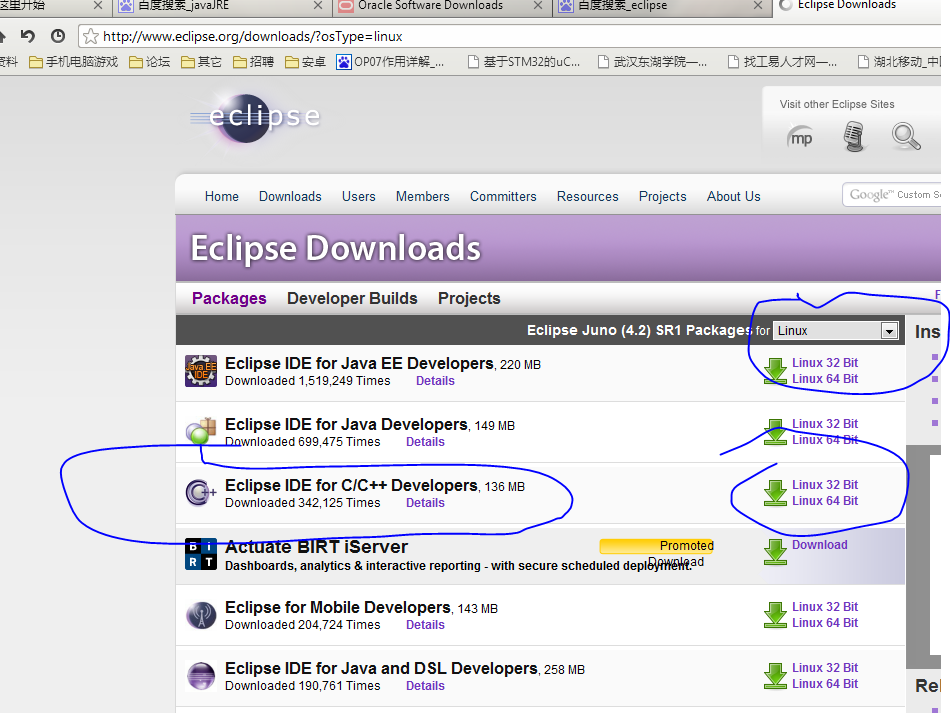Screen dimensions: 950x713
Task: Close the Baidu eclipse search tab
Action: coord(757,5)
